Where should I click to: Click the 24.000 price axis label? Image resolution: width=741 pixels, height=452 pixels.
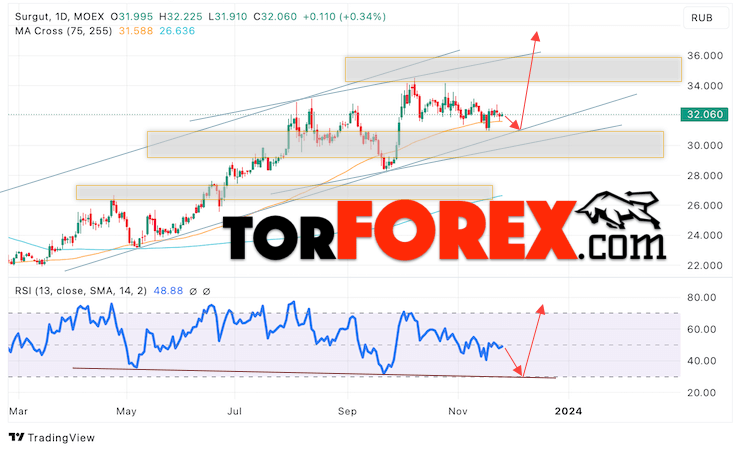click(x=705, y=235)
